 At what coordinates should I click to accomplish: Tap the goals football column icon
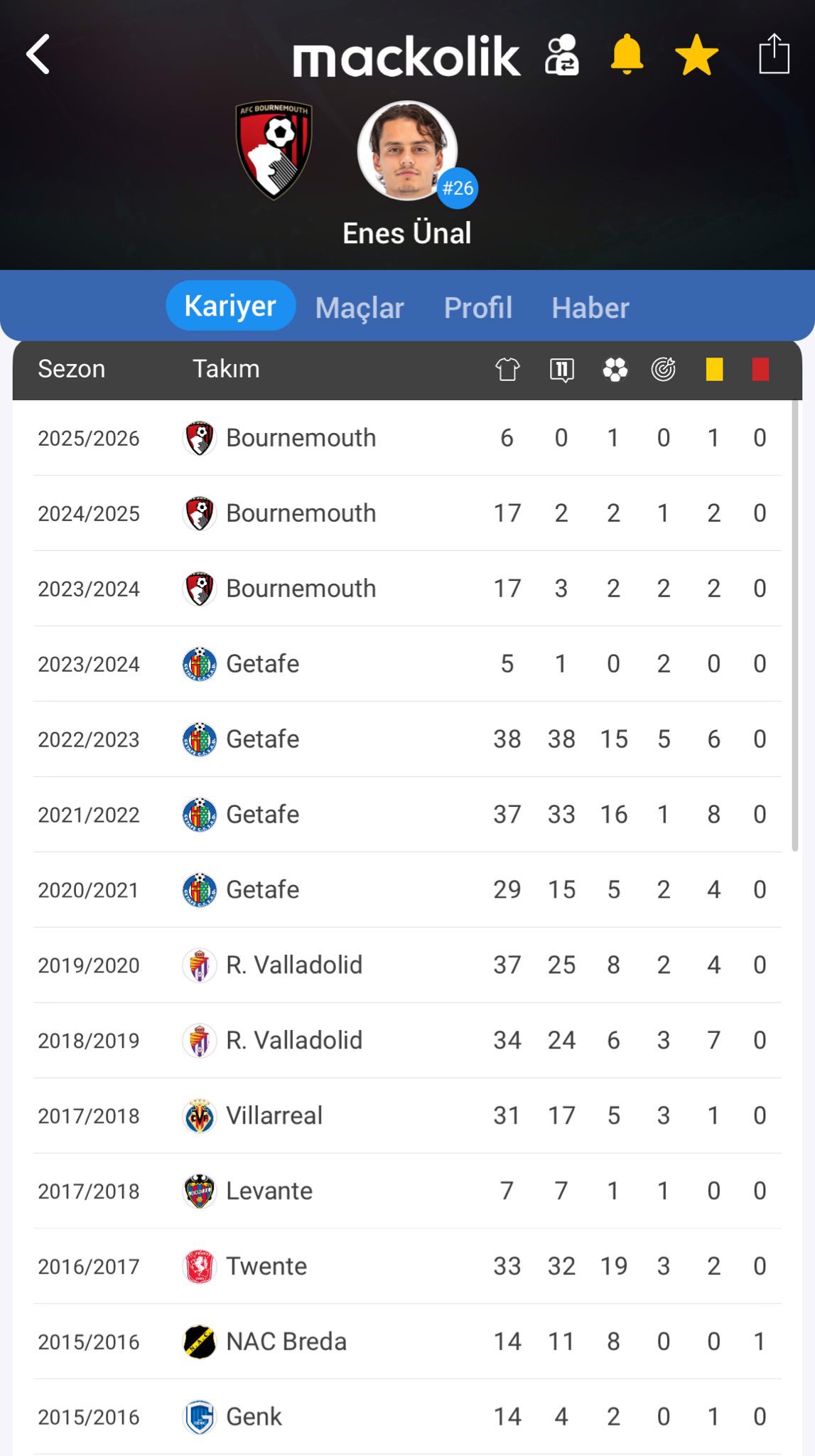(x=615, y=370)
